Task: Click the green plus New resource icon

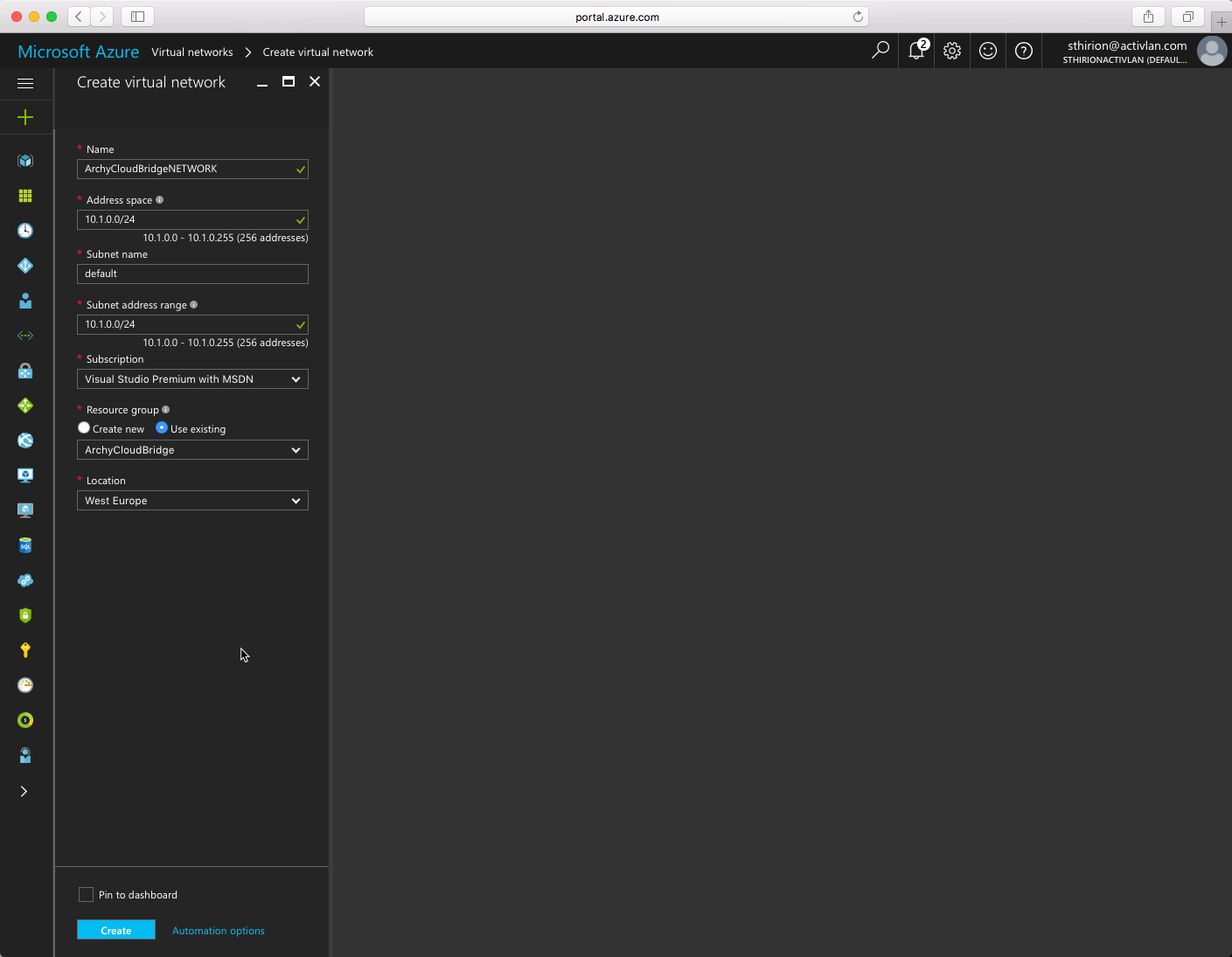Action: [x=25, y=117]
